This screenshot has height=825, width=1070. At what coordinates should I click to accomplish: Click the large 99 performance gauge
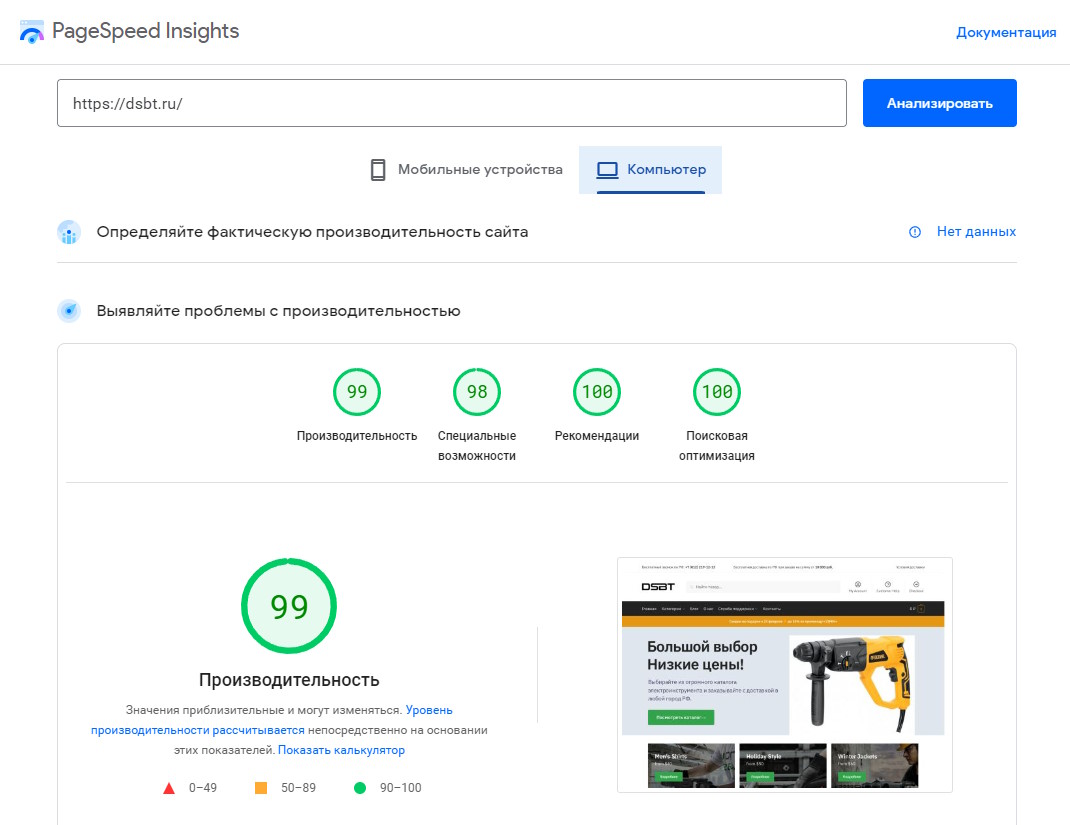coord(289,606)
